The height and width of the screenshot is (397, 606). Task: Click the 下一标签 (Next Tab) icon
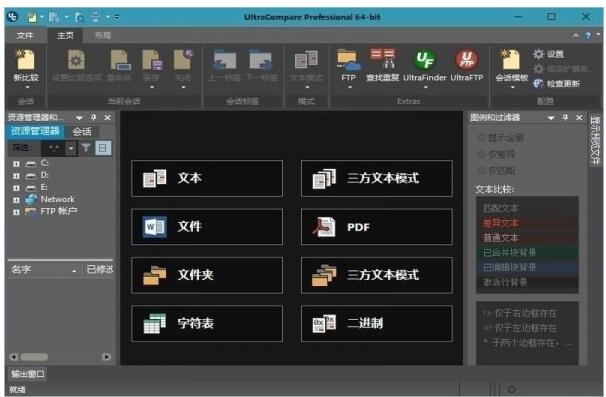click(x=260, y=60)
